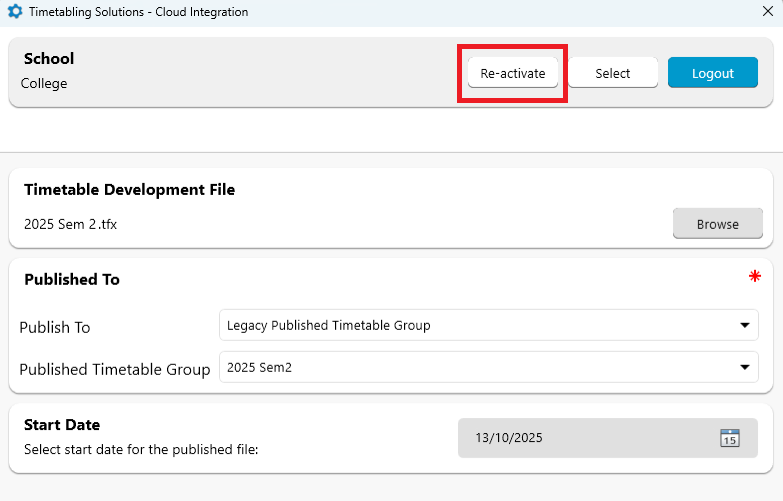
Task: Click the College school name
Action: click(44, 84)
